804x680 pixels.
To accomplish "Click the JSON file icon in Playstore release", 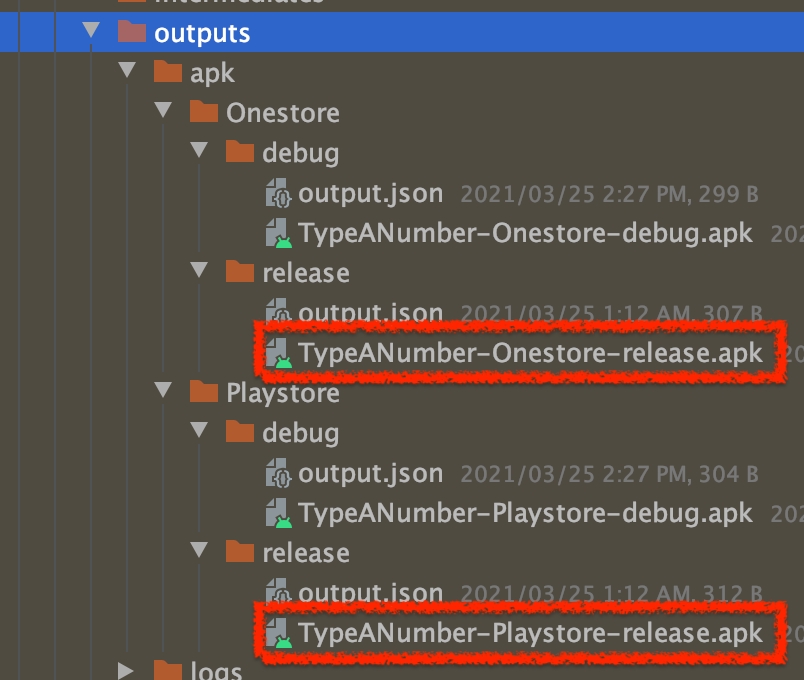I will tap(277, 593).
